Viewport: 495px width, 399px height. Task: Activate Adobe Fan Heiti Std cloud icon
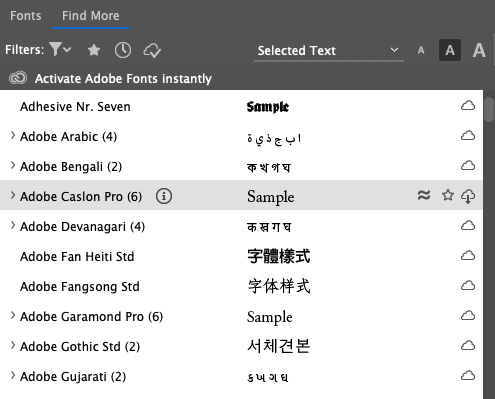click(x=468, y=256)
